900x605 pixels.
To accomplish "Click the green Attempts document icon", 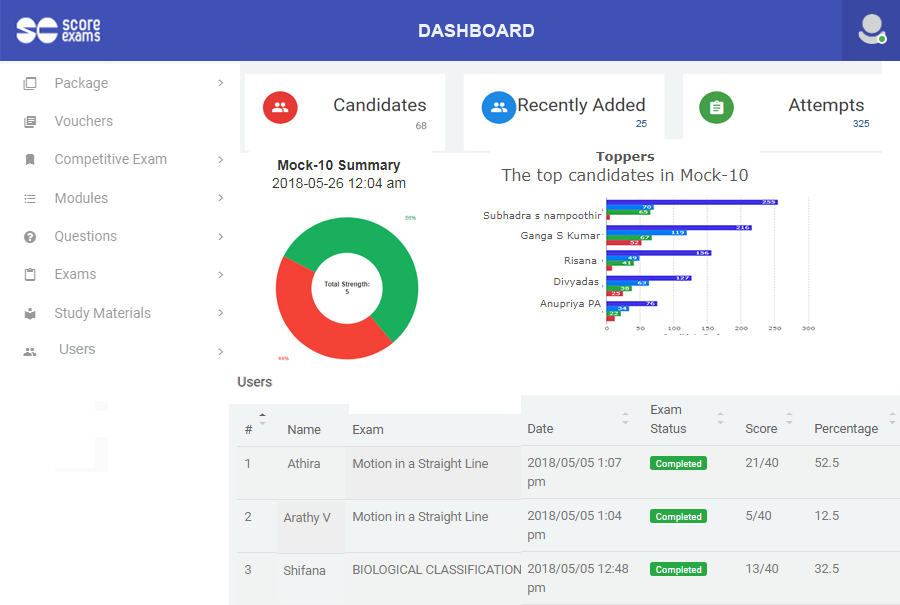I will tap(716, 108).
